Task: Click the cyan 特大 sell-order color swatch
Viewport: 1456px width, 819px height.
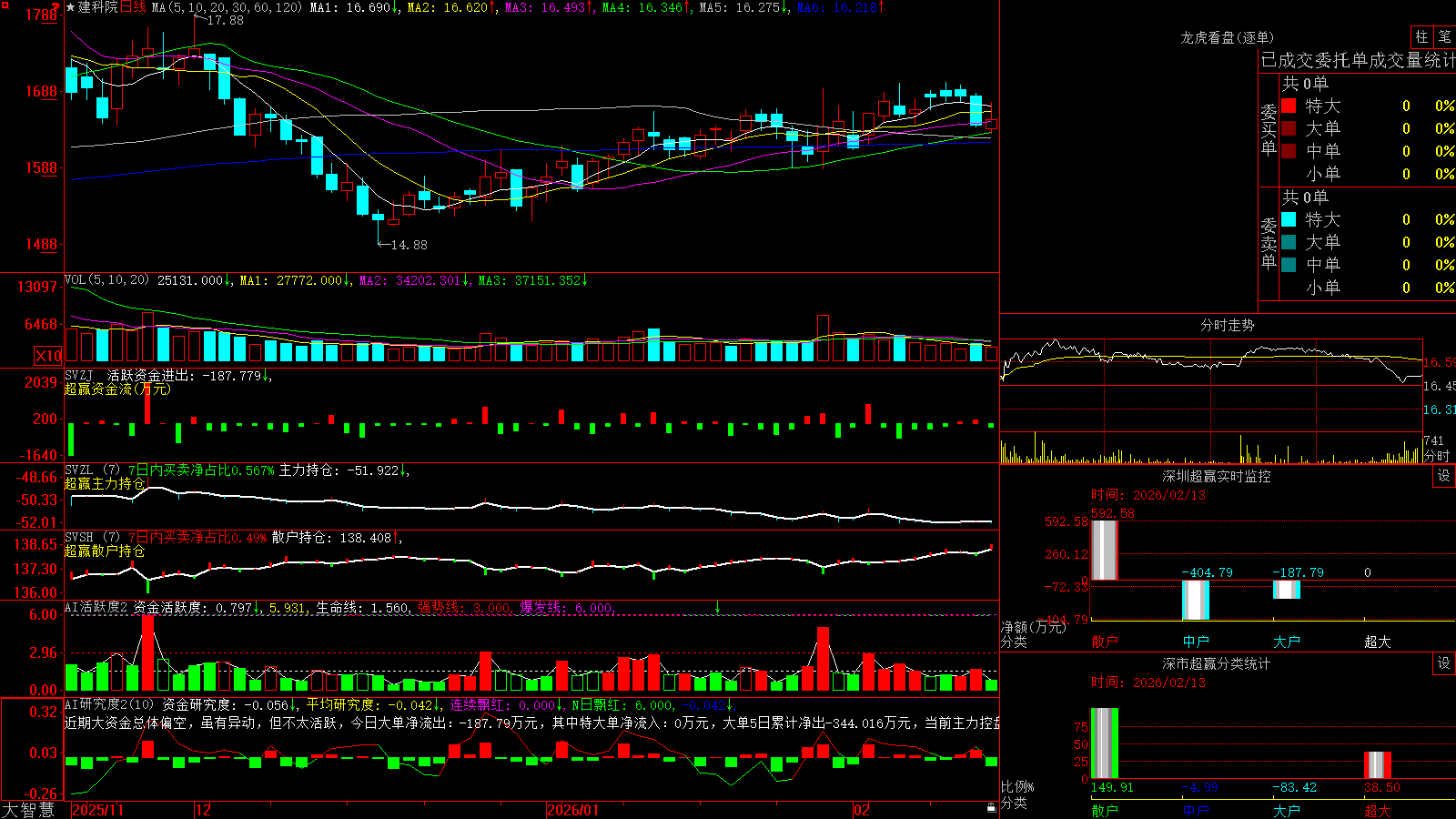Action: (1289, 219)
